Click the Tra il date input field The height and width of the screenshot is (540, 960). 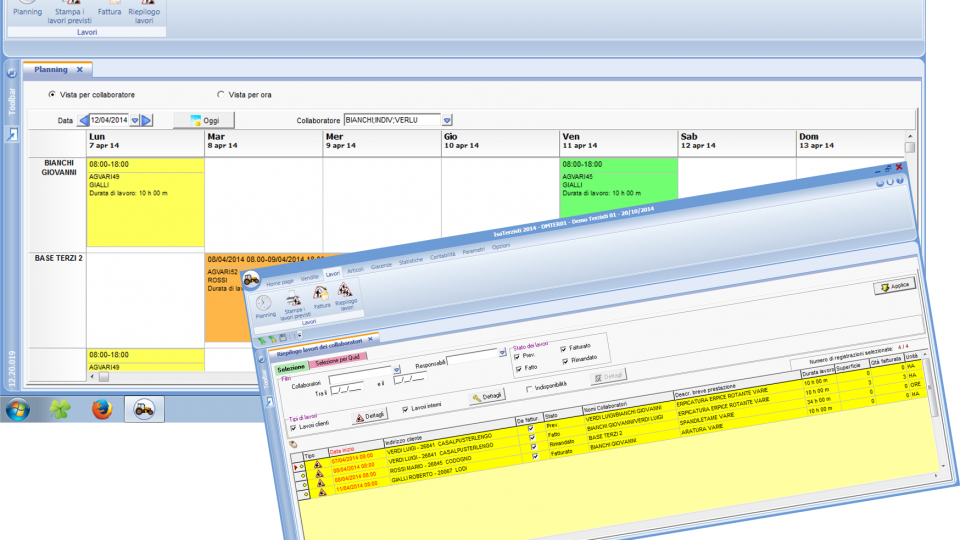[347, 390]
